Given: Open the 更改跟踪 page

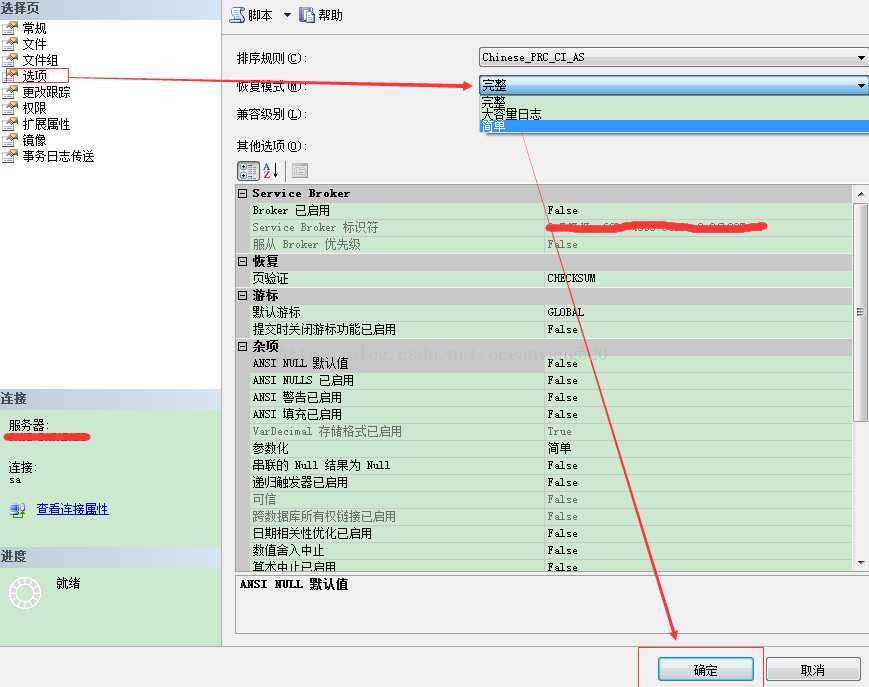Looking at the screenshot, I should [47, 92].
